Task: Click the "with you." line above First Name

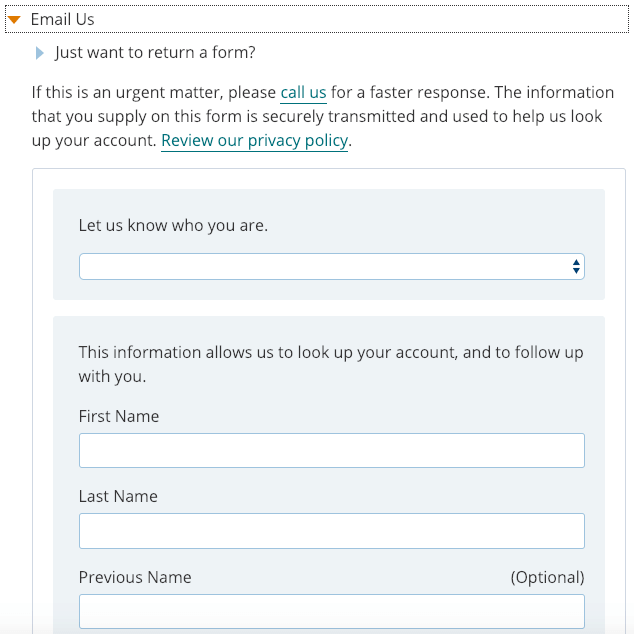Action: 112,377
